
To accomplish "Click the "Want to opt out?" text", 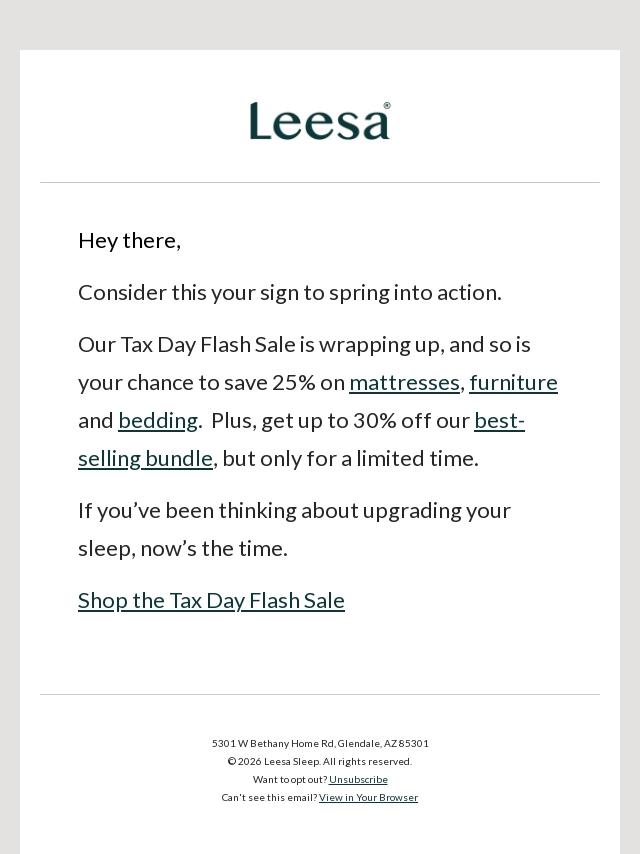I will (290, 780).
